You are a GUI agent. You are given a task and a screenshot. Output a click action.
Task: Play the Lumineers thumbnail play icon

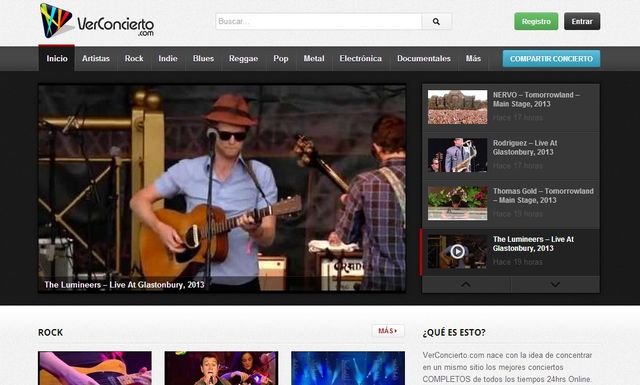(457, 251)
